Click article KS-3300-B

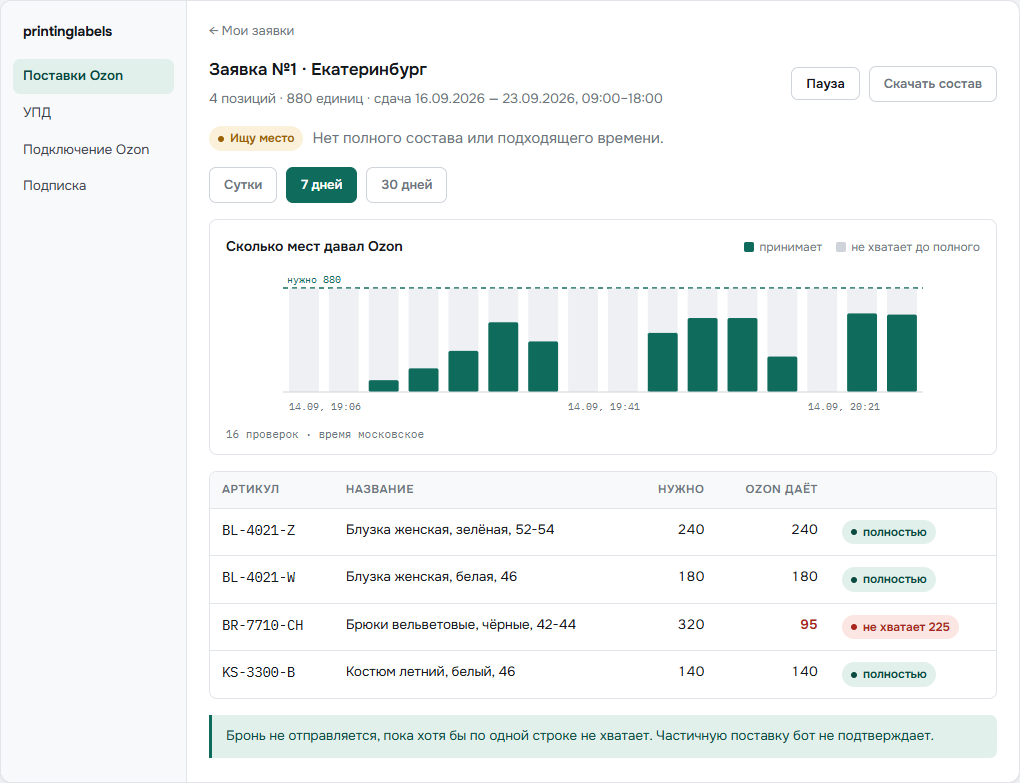(x=258, y=672)
